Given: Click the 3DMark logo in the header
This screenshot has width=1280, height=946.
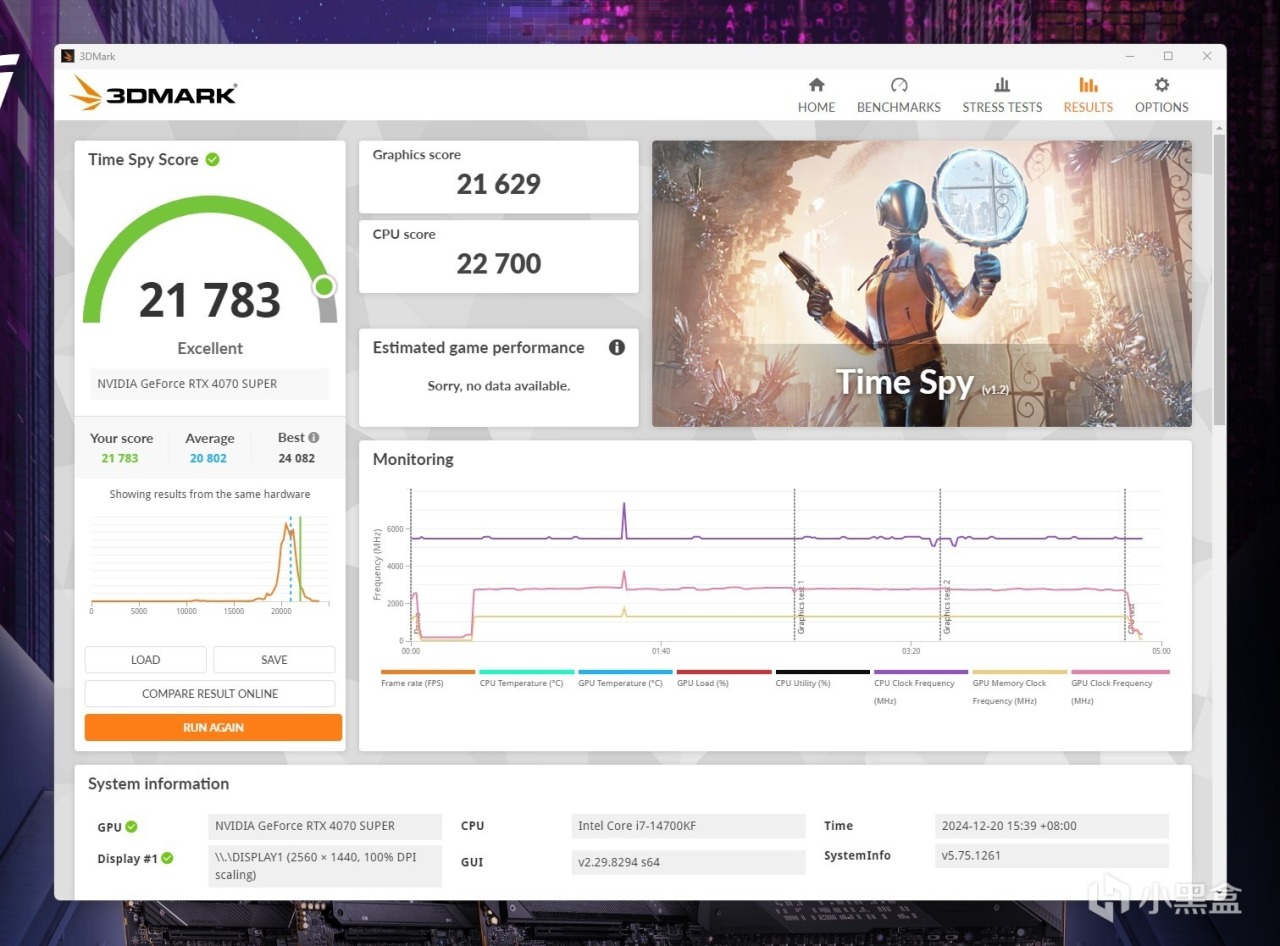Looking at the screenshot, I should [x=153, y=94].
